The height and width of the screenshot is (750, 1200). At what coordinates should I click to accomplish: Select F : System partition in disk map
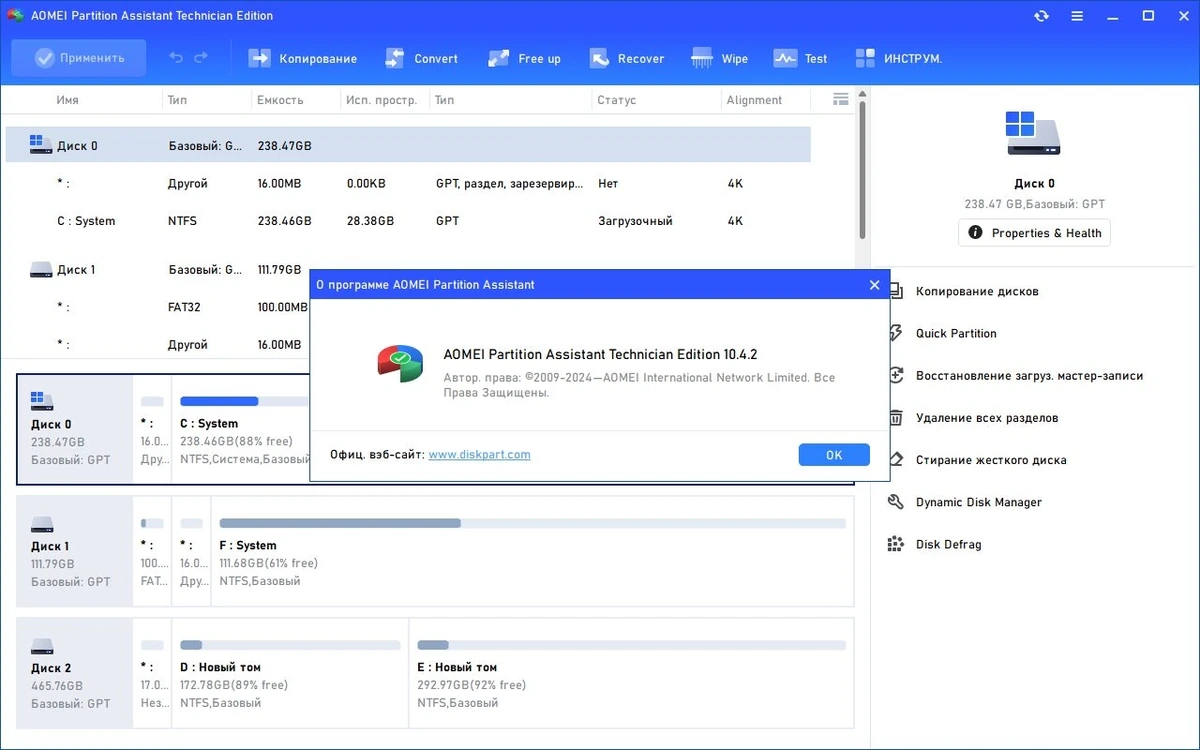click(x=532, y=551)
